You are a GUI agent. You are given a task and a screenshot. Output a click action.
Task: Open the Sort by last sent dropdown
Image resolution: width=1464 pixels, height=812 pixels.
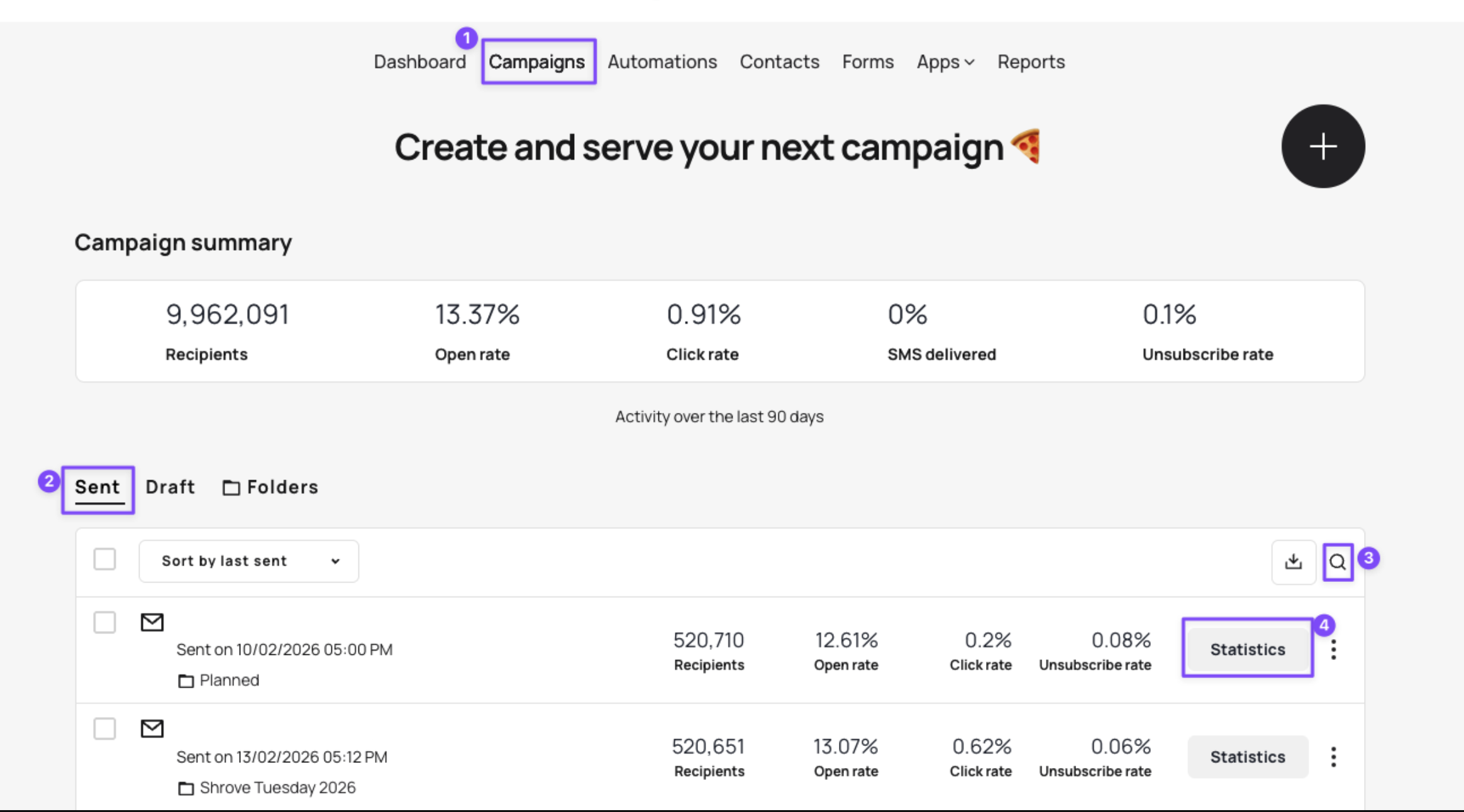coord(249,561)
